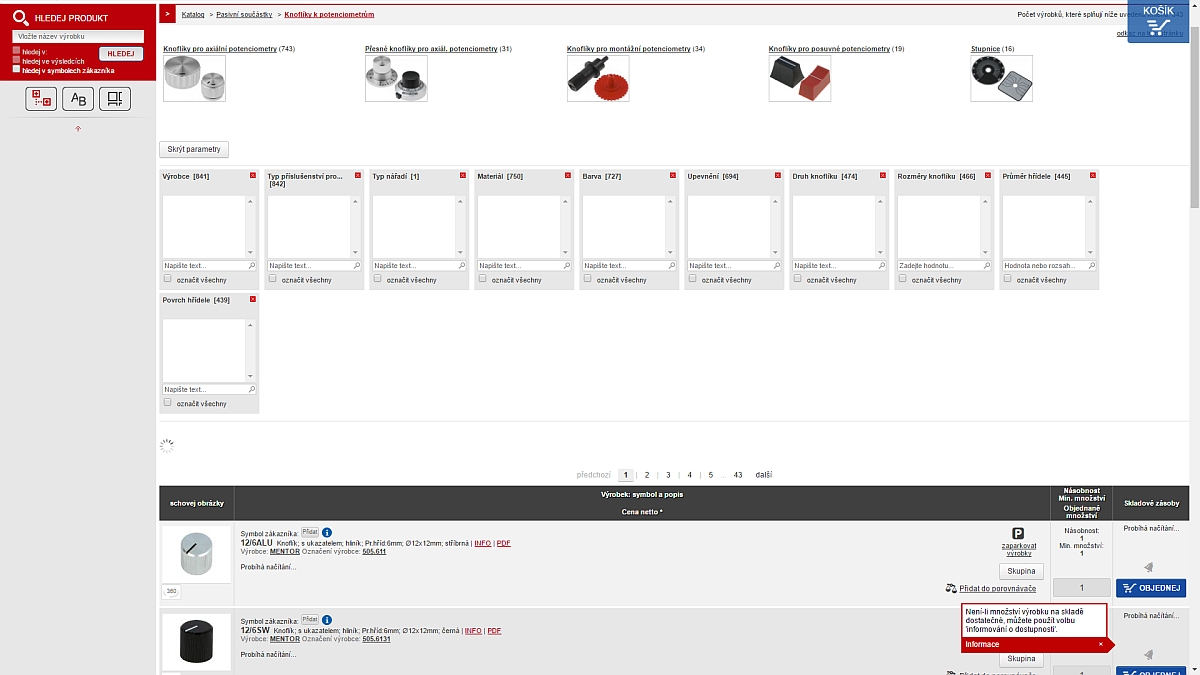Click into the product name search field

pyautogui.click(x=78, y=36)
